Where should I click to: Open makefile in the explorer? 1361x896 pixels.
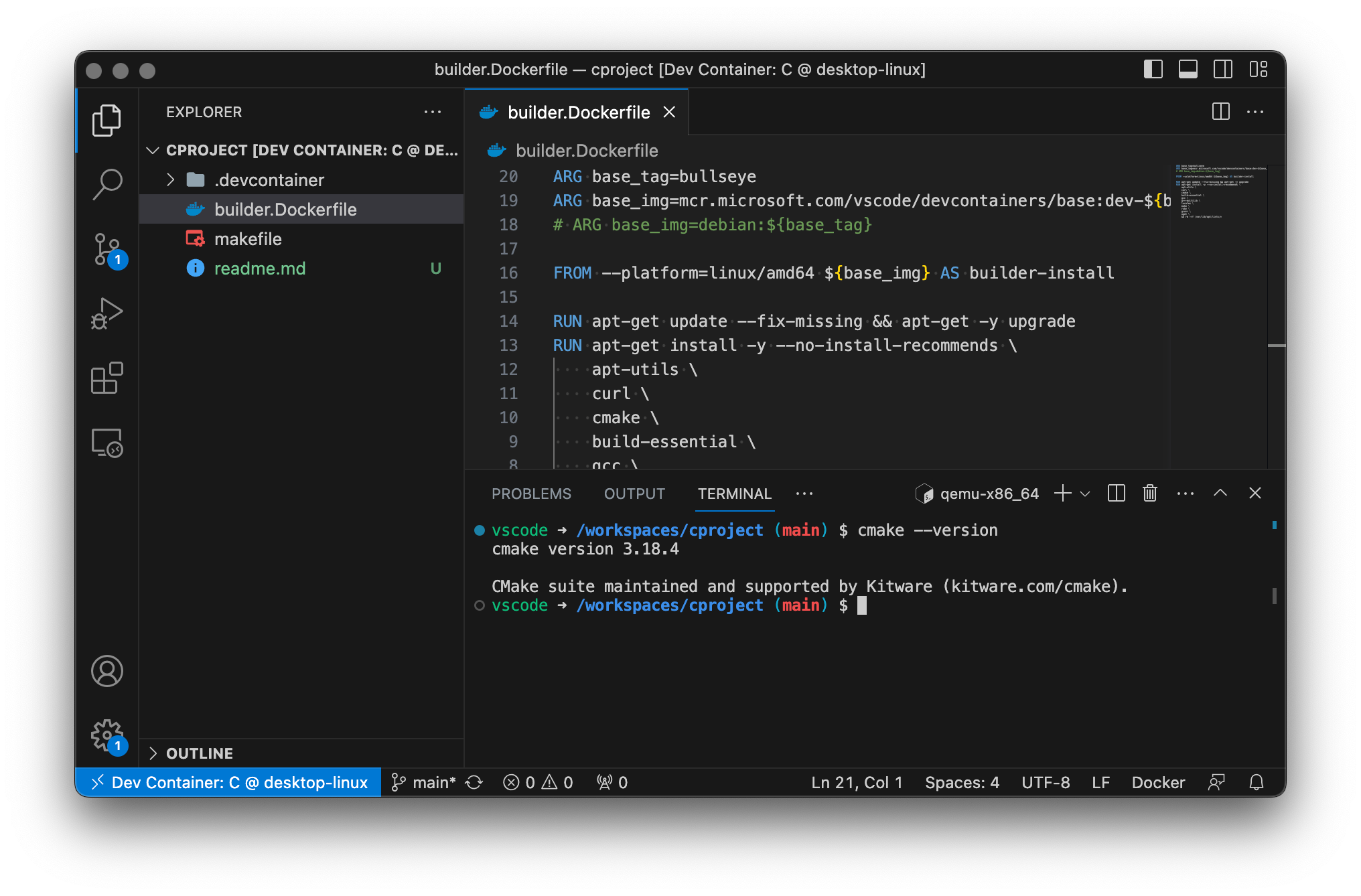248,239
